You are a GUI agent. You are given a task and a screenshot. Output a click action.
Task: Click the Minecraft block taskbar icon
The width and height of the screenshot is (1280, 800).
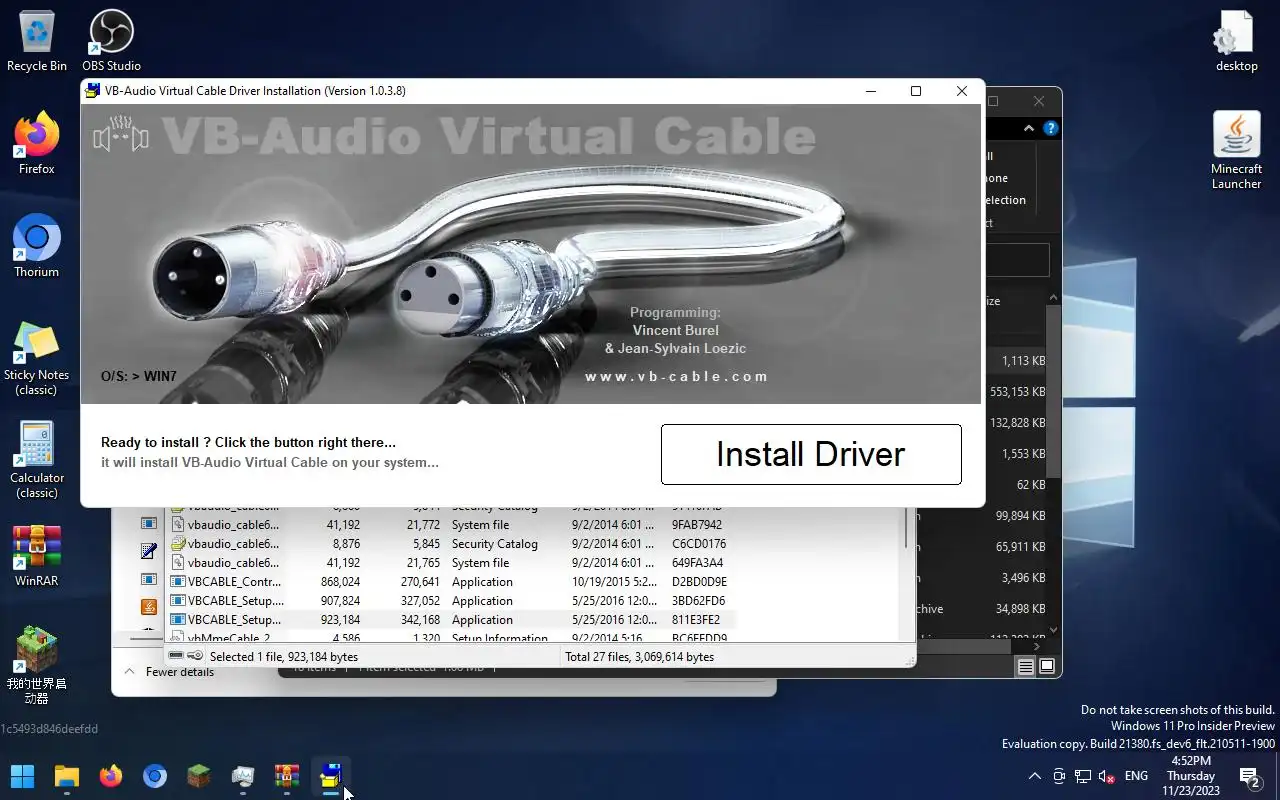click(199, 776)
